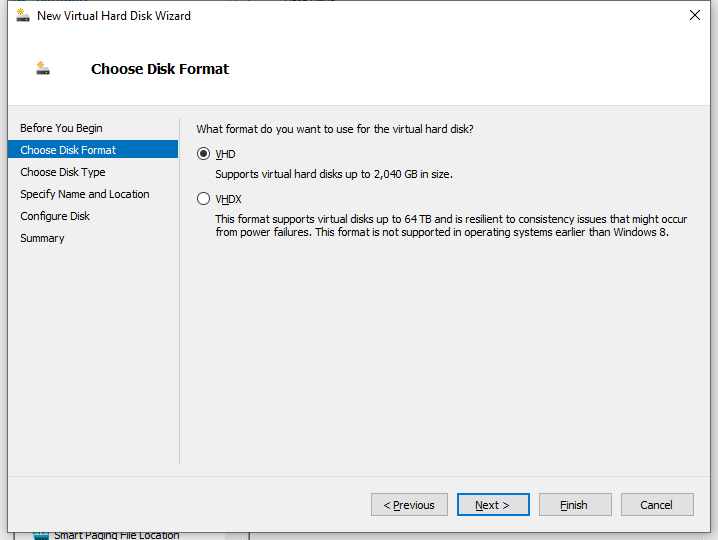Click the VHDX option label text

(x=228, y=199)
